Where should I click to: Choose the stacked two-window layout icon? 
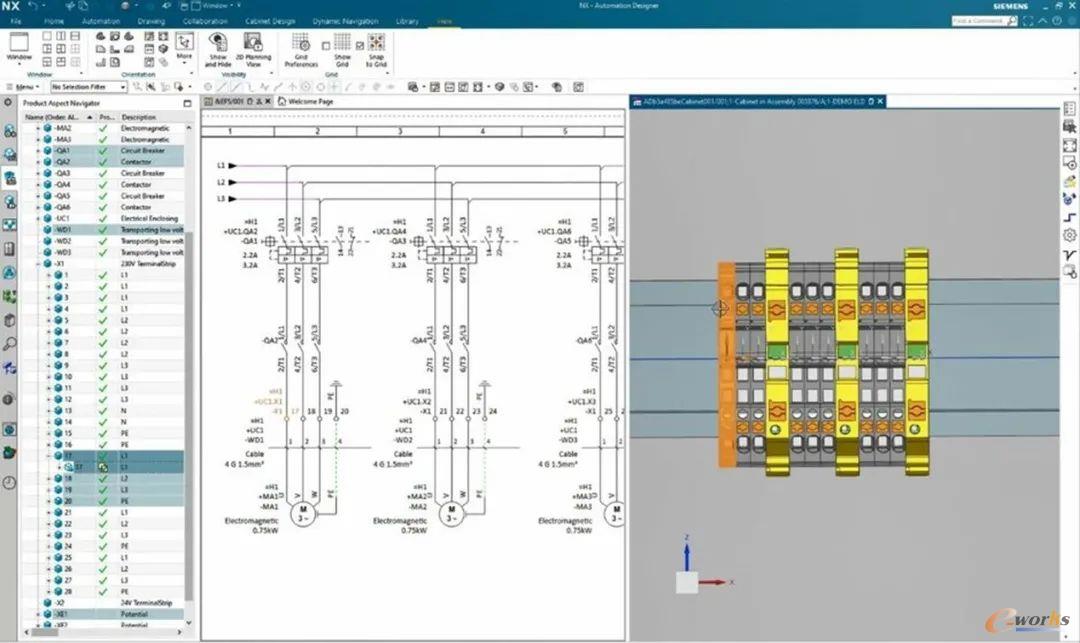(x=75, y=36)
